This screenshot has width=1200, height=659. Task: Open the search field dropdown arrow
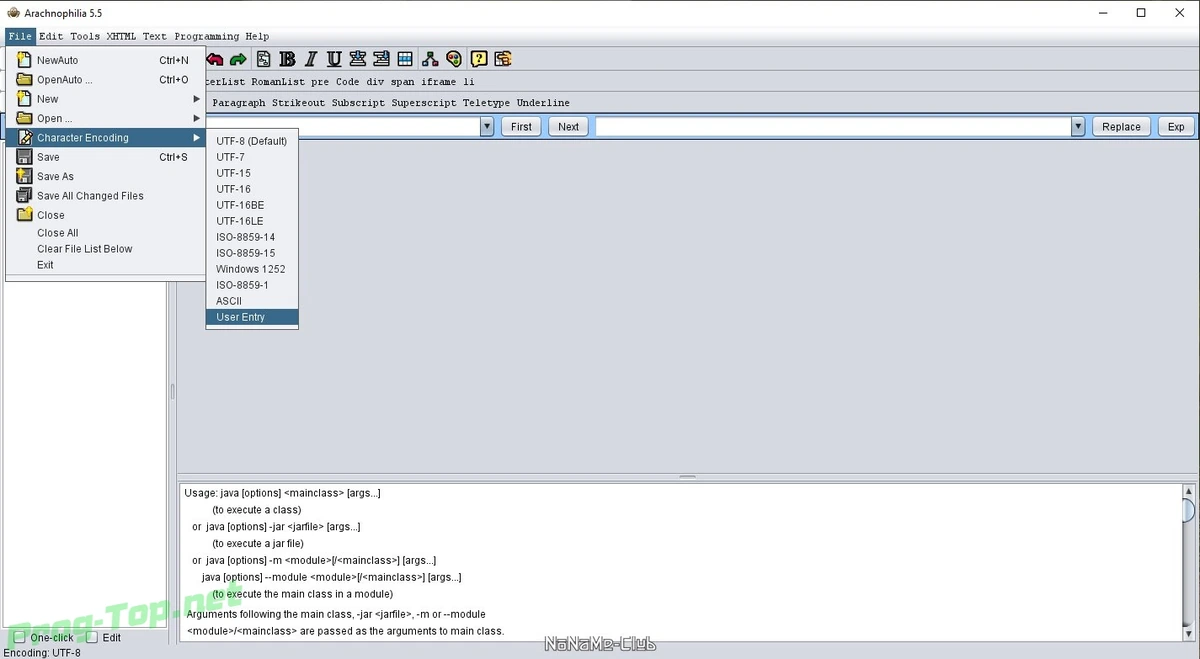tap(487, 127)
